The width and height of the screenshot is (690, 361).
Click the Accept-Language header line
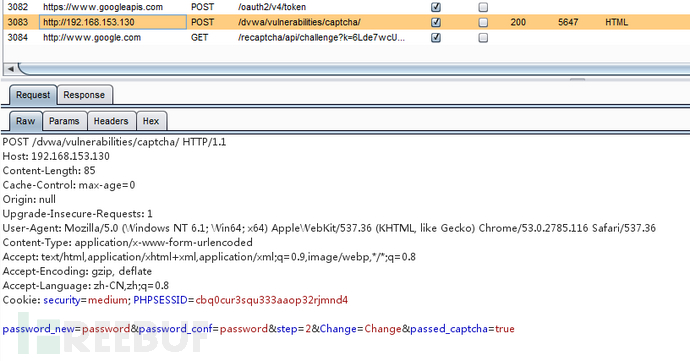tap(86, 286)
